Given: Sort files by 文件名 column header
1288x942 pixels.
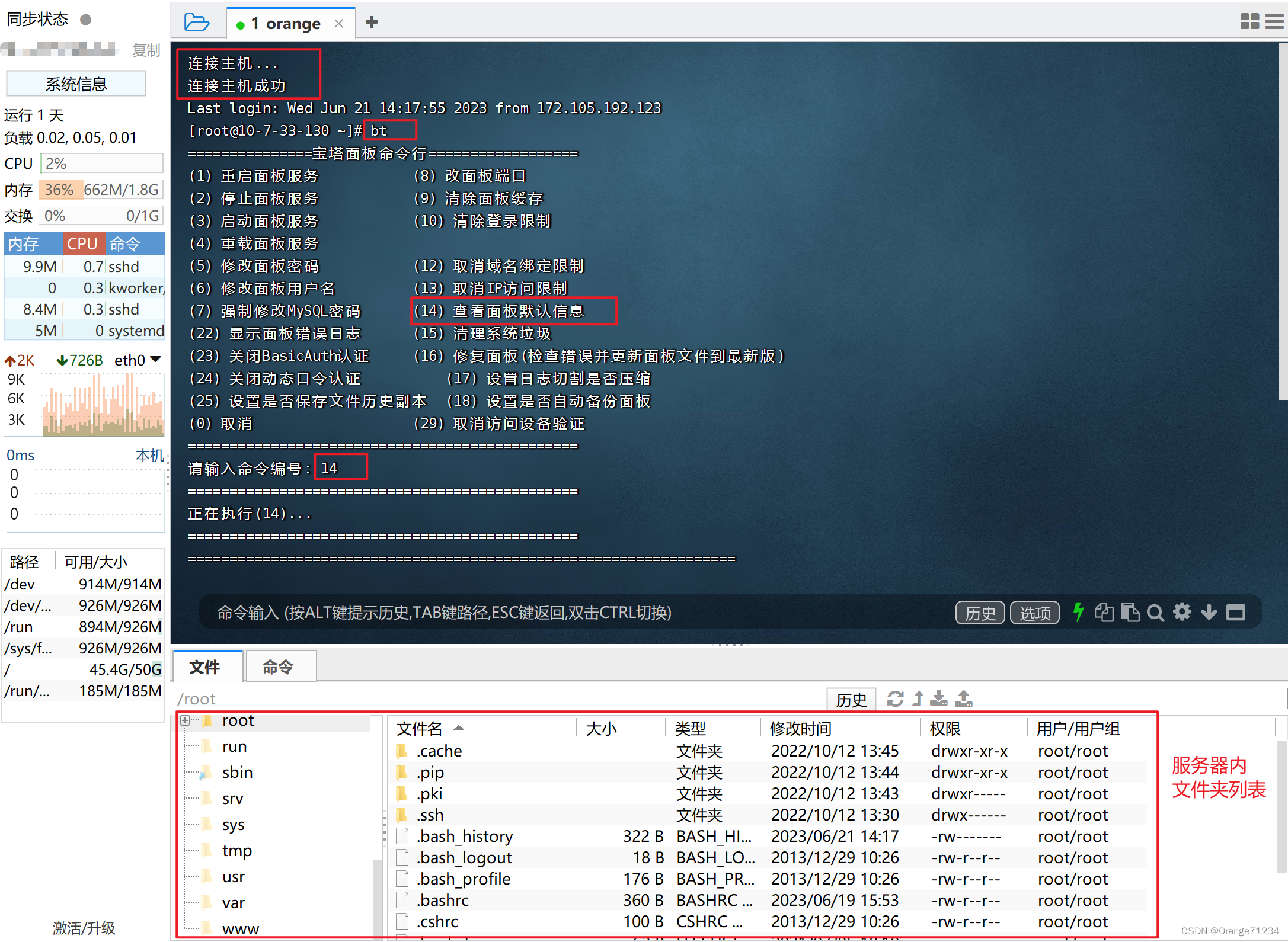Looking at the screenshot, I should coord(420,728).
